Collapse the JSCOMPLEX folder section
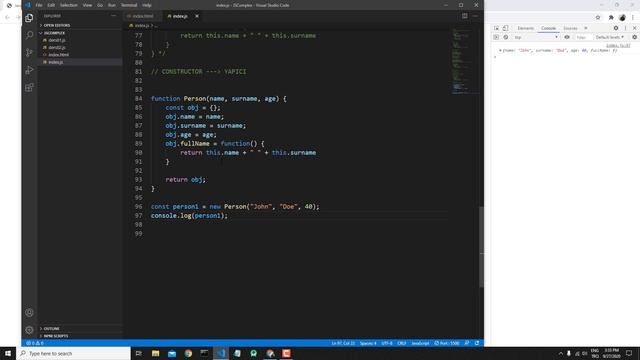The height and width of the screenshot is (360, 640). click(x=54, y=33)
